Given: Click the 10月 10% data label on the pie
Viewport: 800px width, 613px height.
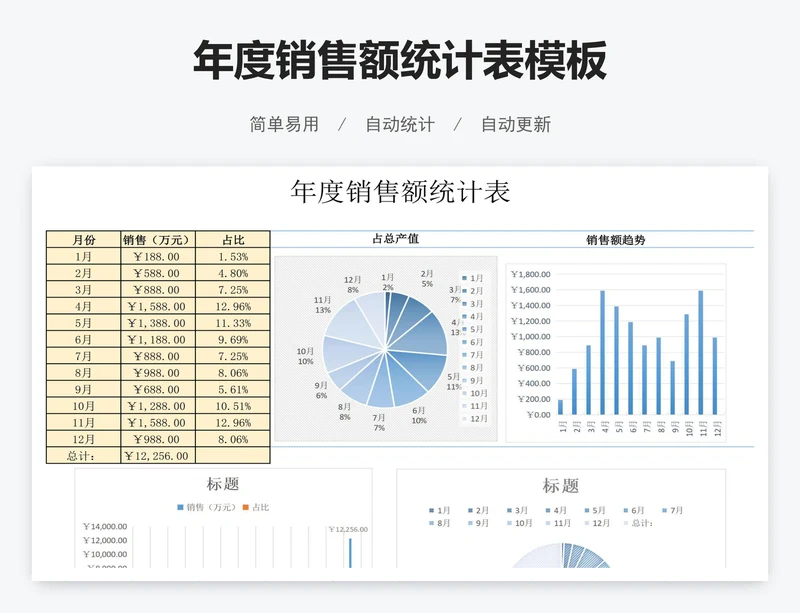Looking at the screenshot, I should tap(306, 356).
